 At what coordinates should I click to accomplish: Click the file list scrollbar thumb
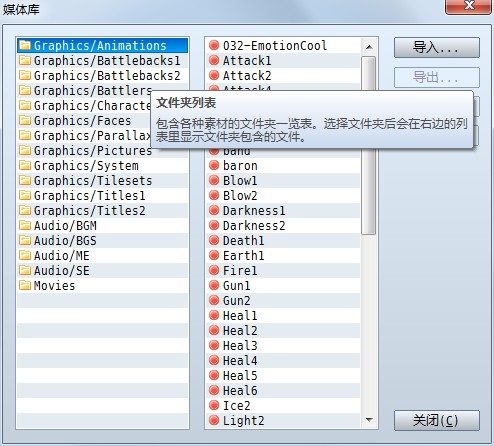pos(369,145)
